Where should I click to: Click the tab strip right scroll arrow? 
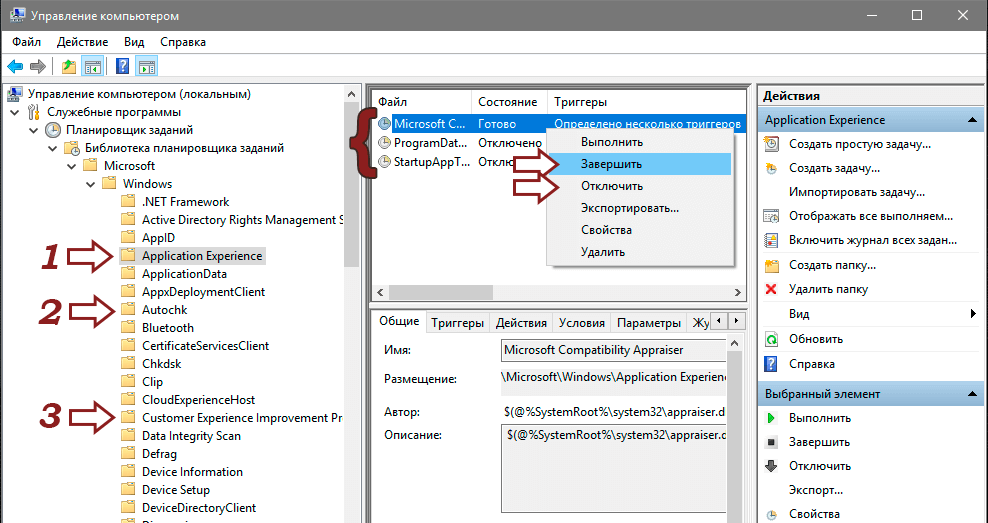click(737, 322)
